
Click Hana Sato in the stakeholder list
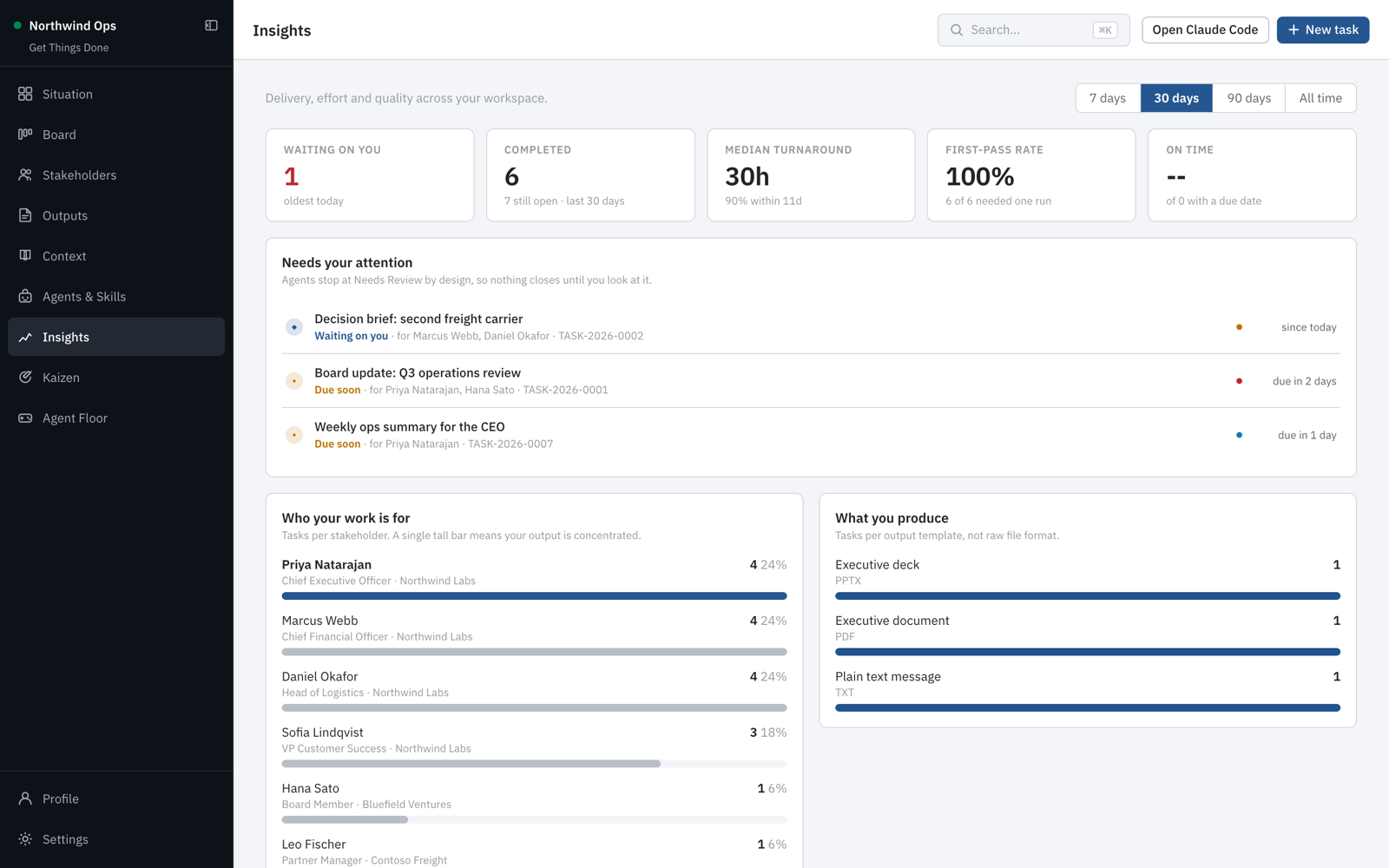coord(310,788)
